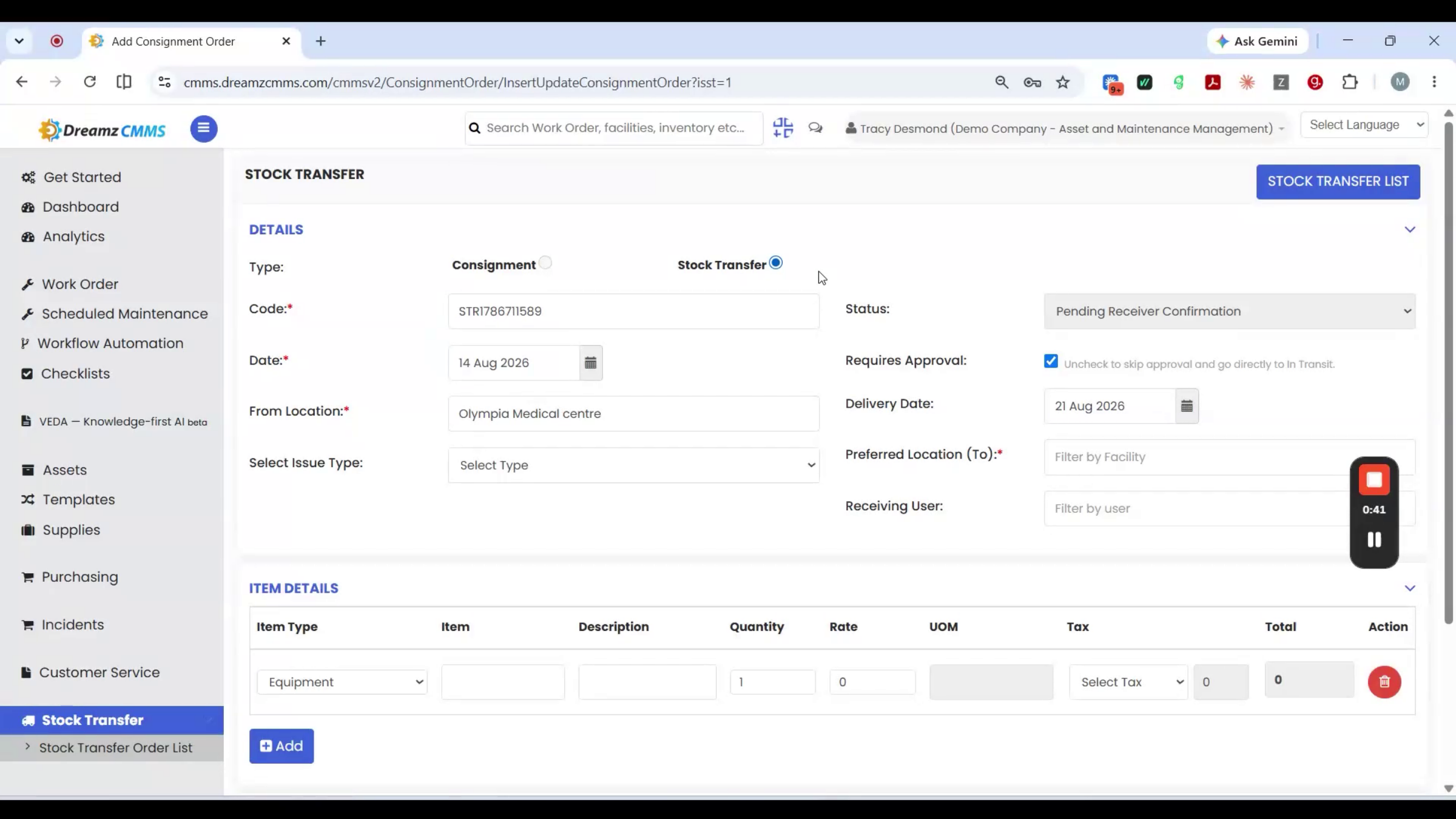
Task: Collapse the ITEM DETAILS section chevron
Action: 1410,588
